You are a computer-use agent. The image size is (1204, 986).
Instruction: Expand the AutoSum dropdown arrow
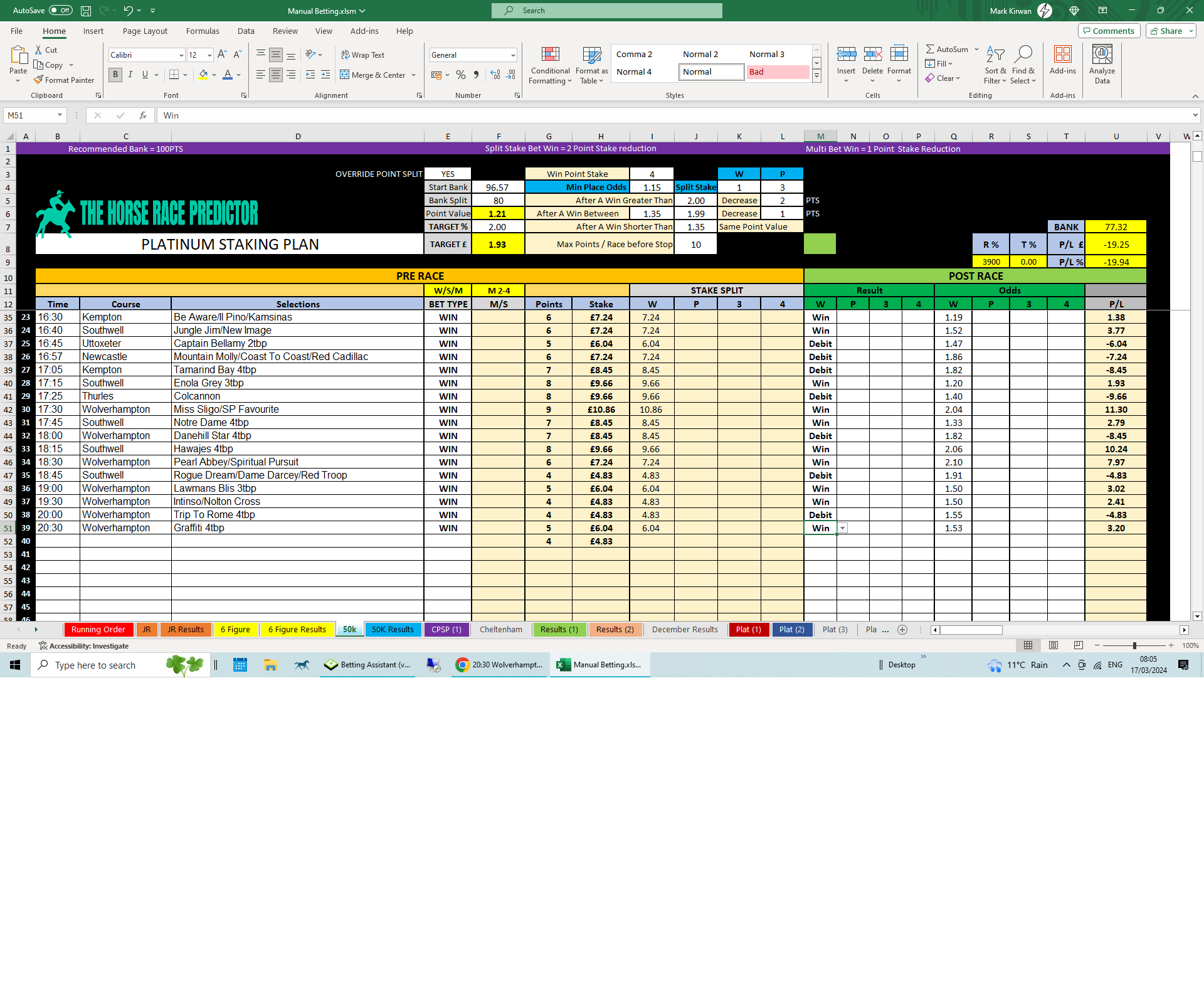click(976, 50)
